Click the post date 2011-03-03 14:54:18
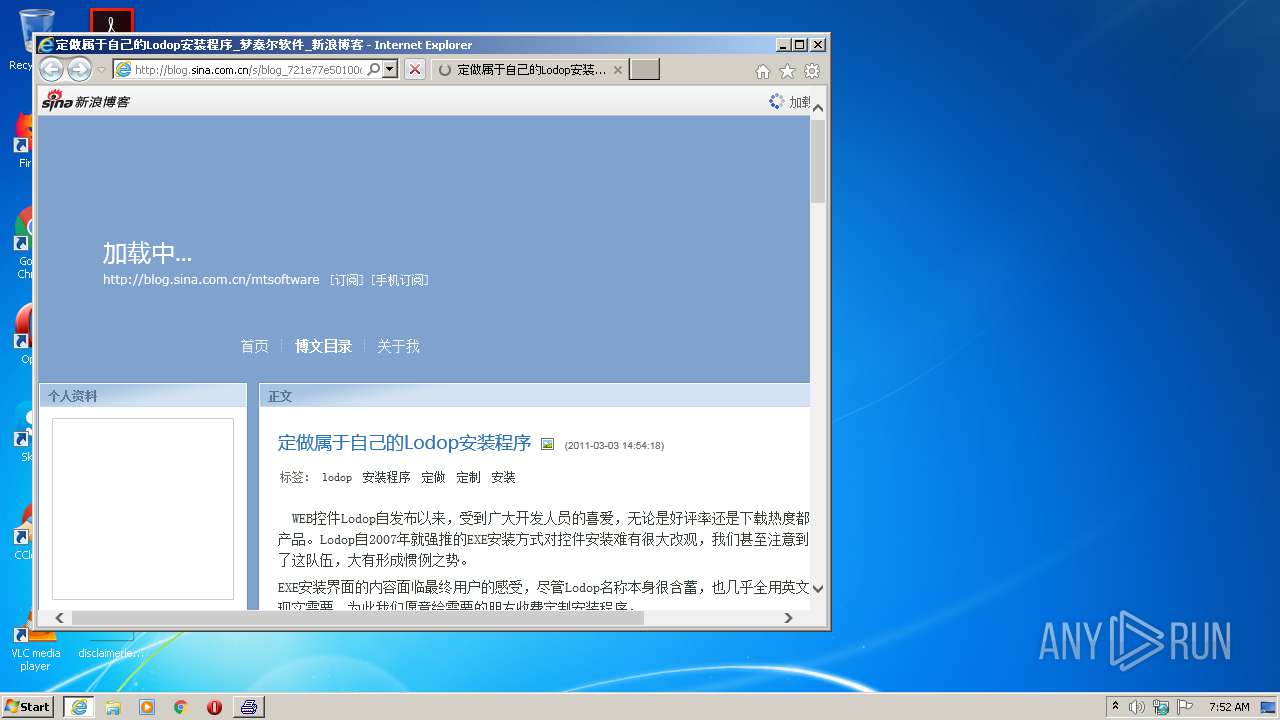Screen dimensions: 1280x720 point(614,445)
